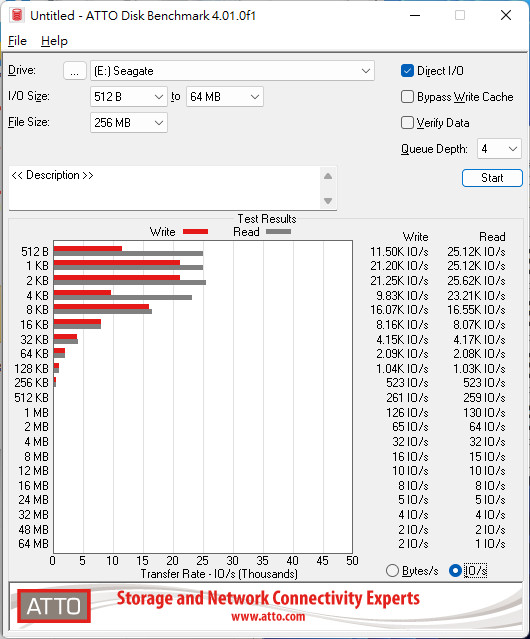Click the 4 KB write value 9.83K IO/s
This screenshot has width=530, height=639.
tap(402, 295)
